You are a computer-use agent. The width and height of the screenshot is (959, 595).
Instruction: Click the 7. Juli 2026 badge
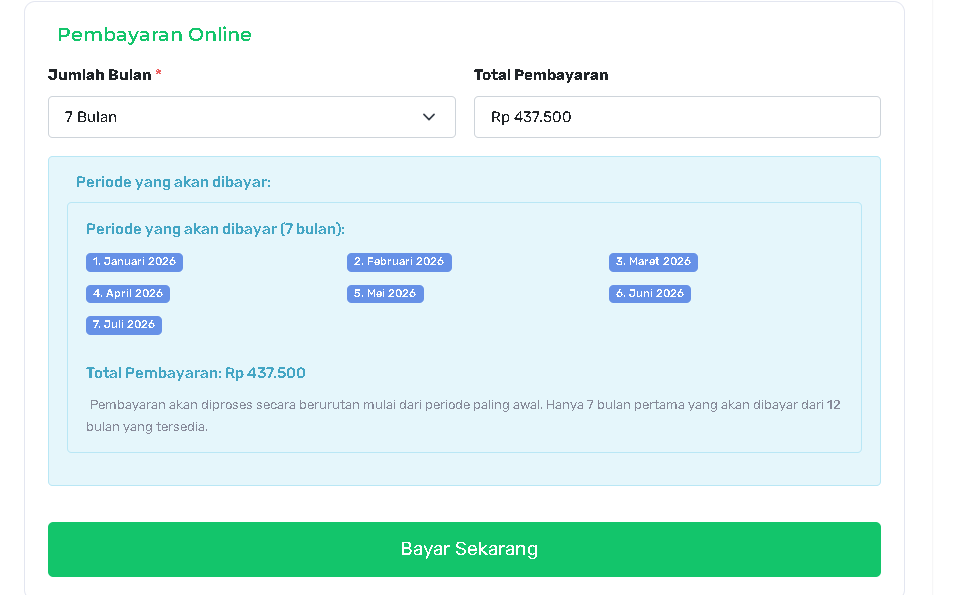click(124, 325)
